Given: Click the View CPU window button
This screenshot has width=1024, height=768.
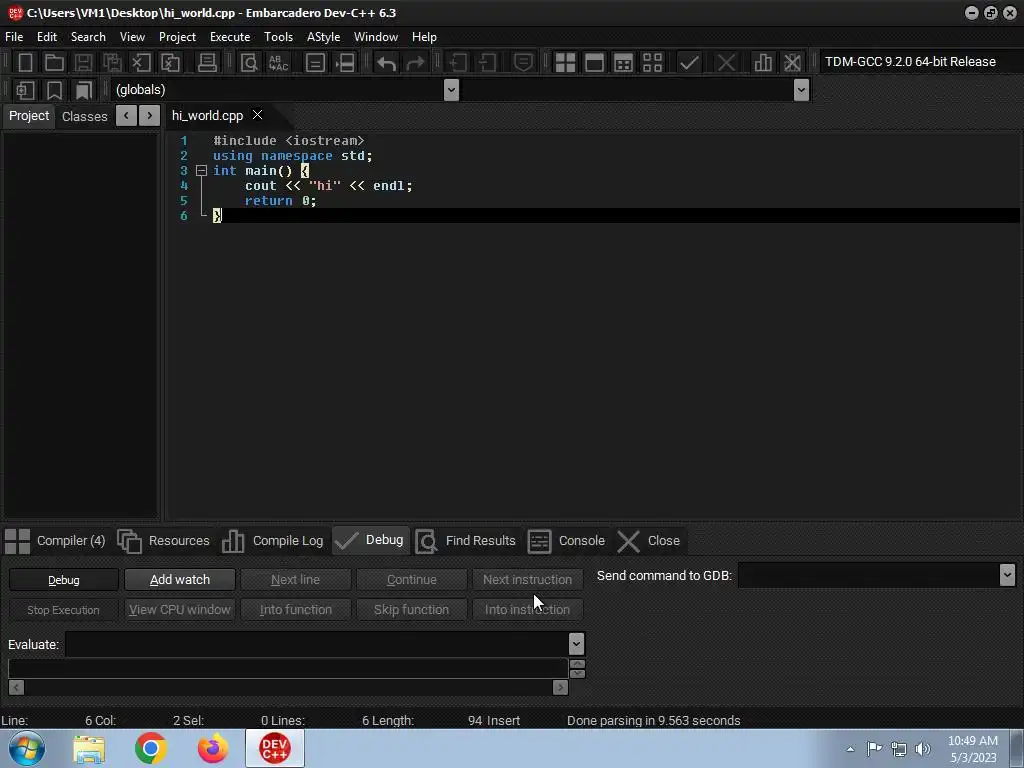Looking at the screenshot, I should [180, 609].
